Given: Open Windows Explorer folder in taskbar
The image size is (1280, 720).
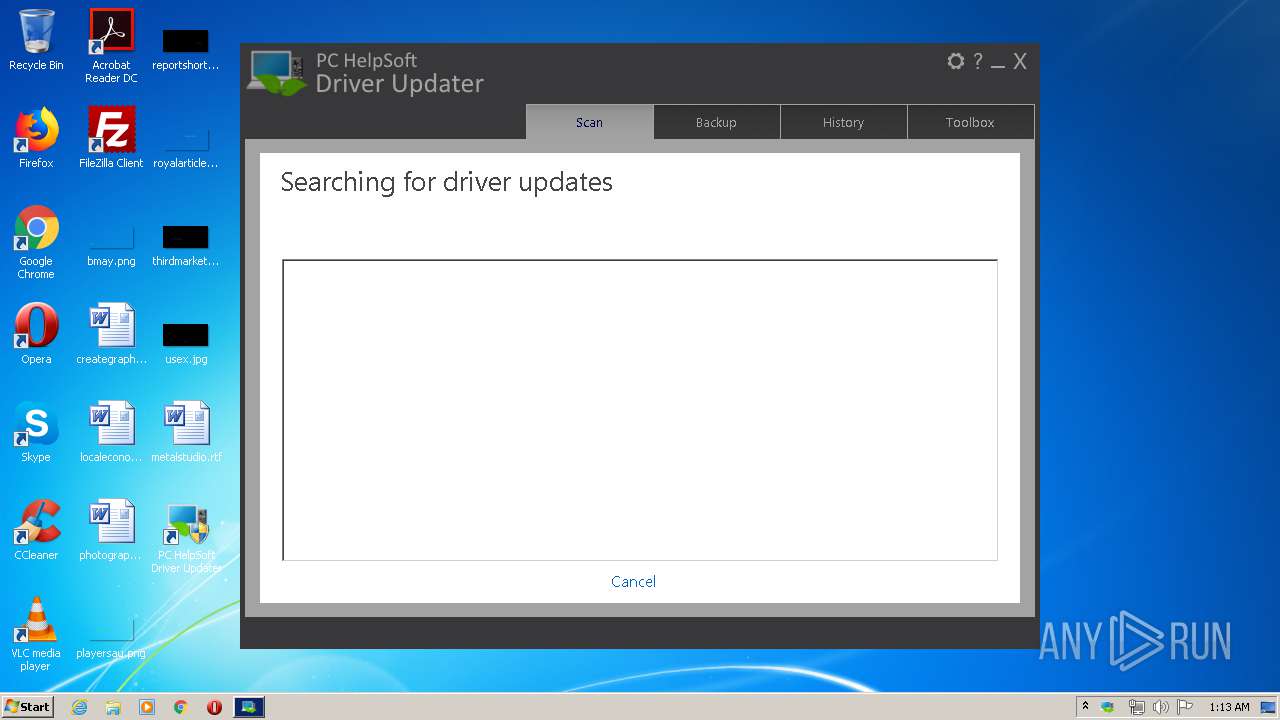Looking at the screenshot, I should (x=113, y=707).
